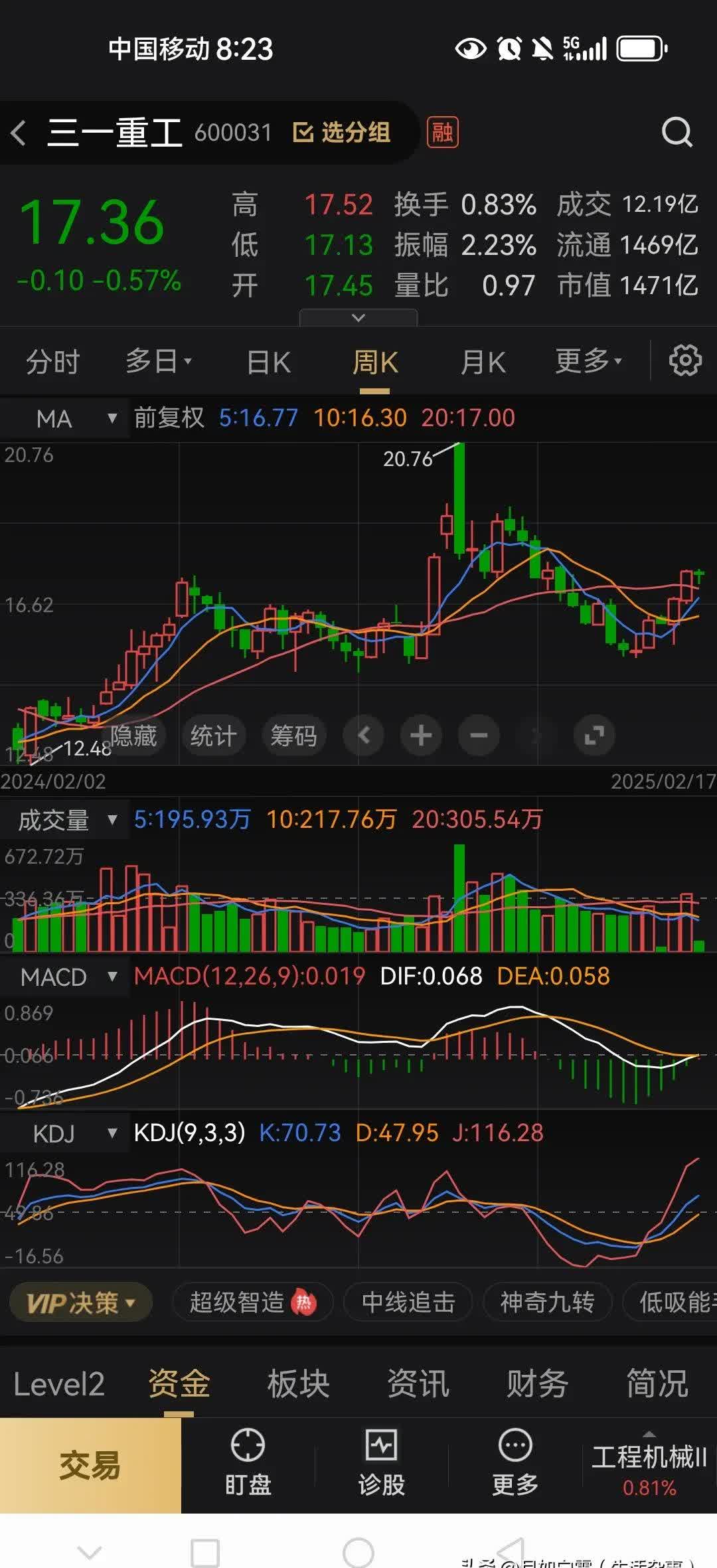Open the 成交量 indicator dropdown
The width and height of the screenshot is (717, 1568).
(x=65, y=821)
